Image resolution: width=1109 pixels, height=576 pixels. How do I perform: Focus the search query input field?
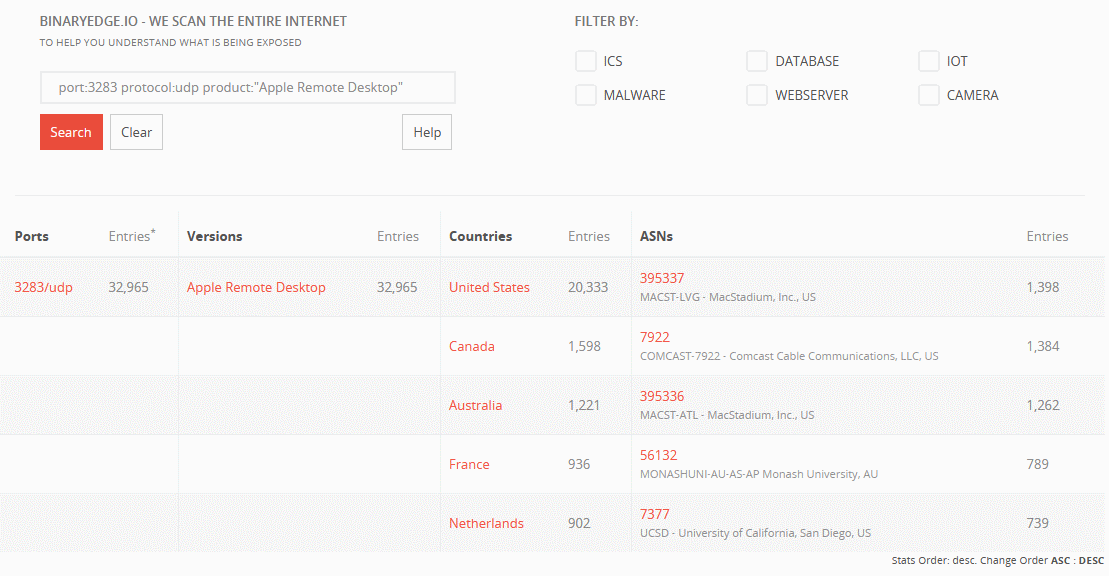(x=247, y=88)
